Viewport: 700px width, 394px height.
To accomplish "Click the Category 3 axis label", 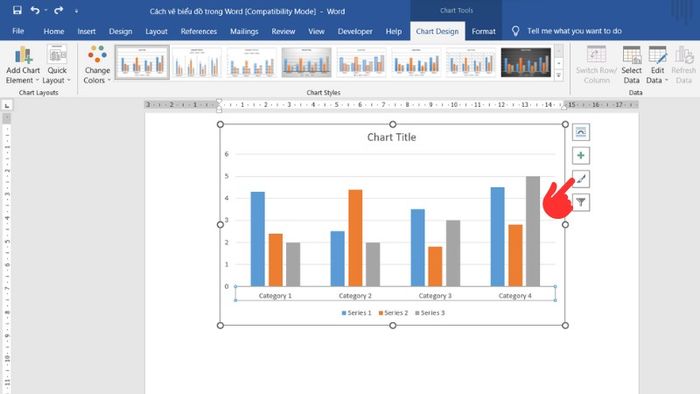I will click(x=435, y=295).
